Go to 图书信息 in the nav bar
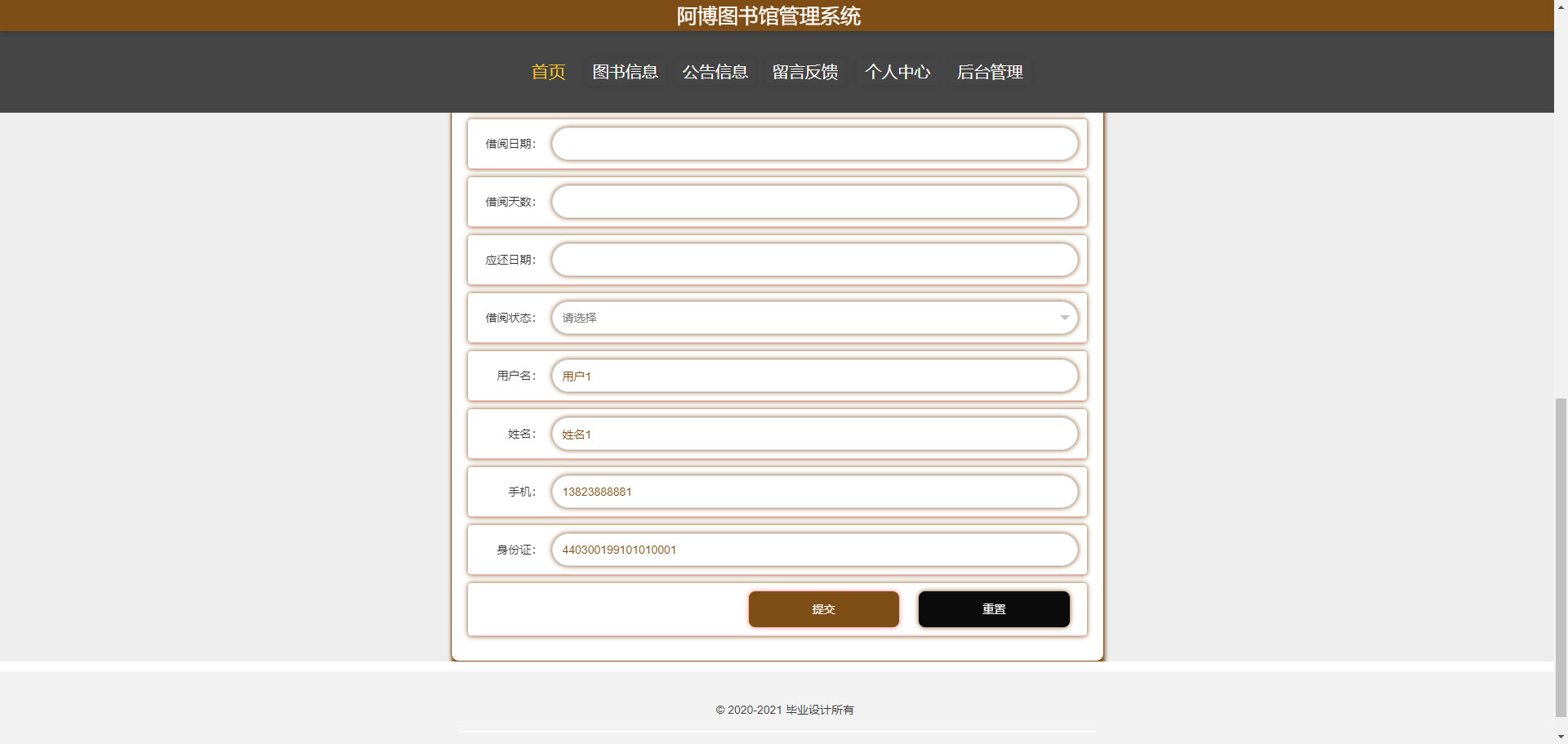Screen dimensions: 1568x744 click(625, 72)
